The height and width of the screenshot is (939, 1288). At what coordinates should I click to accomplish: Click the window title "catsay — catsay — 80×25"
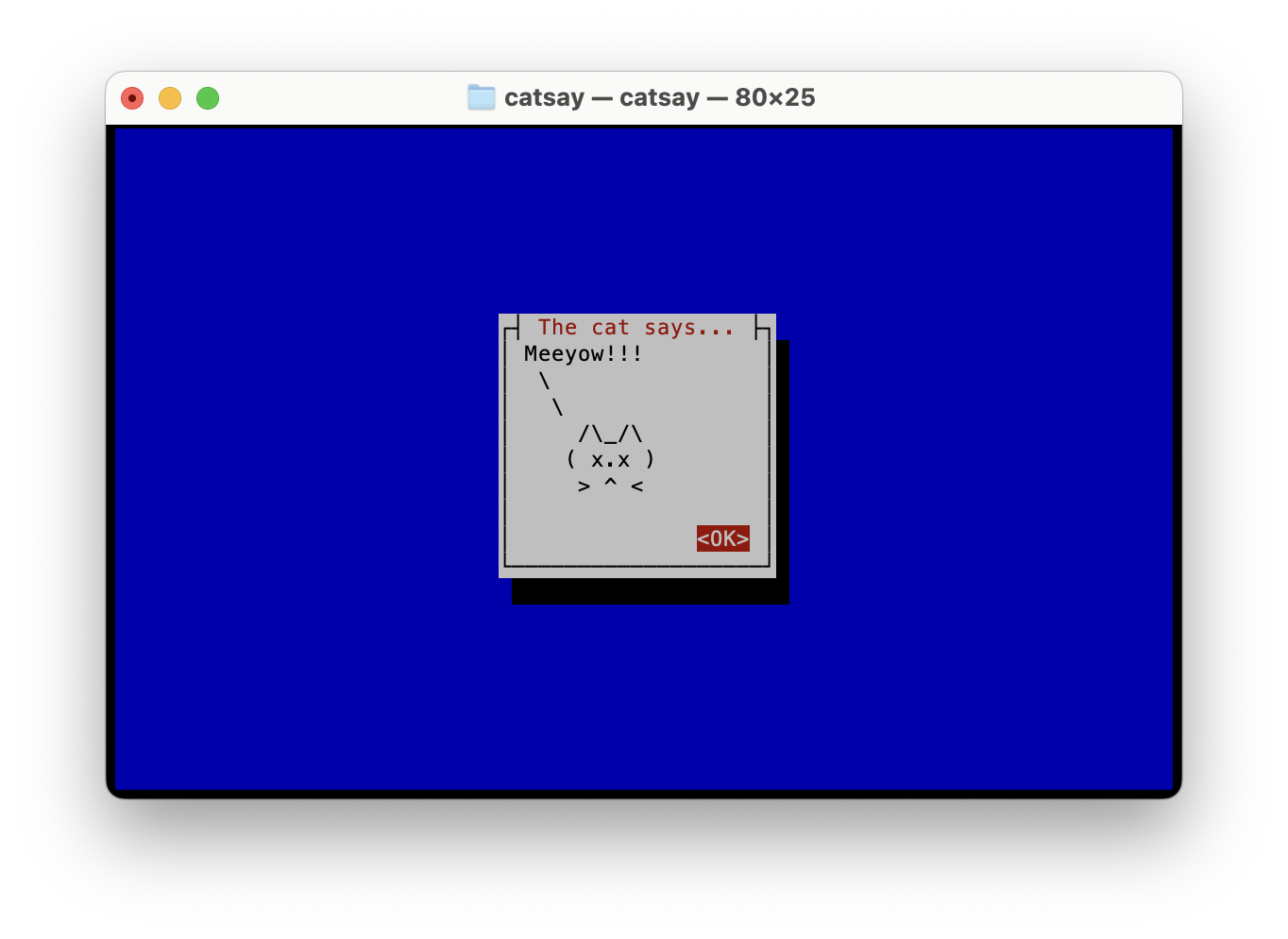(660, 97)
